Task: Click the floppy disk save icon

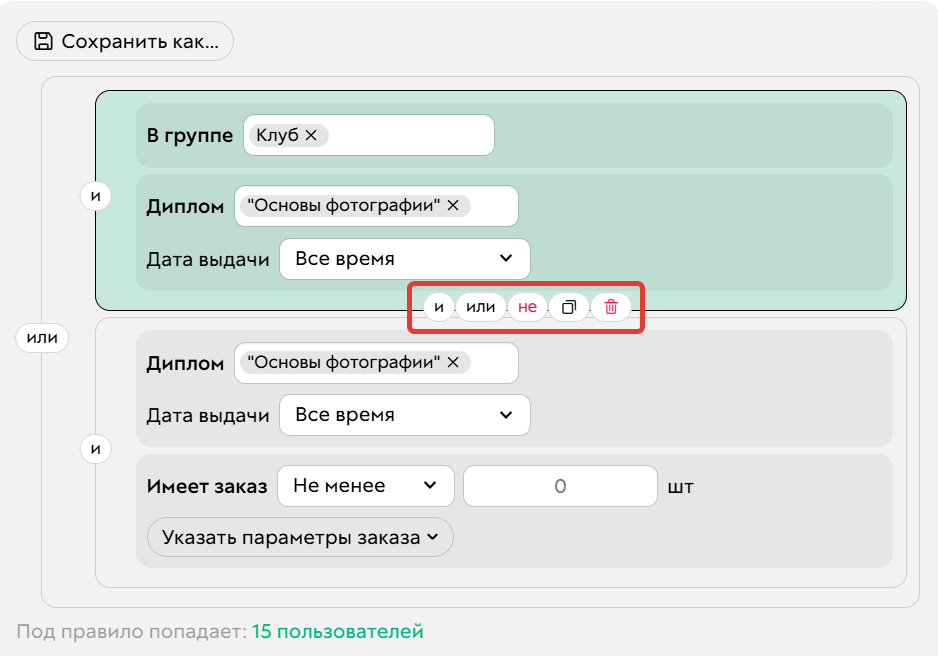Action: coord(42,41)
